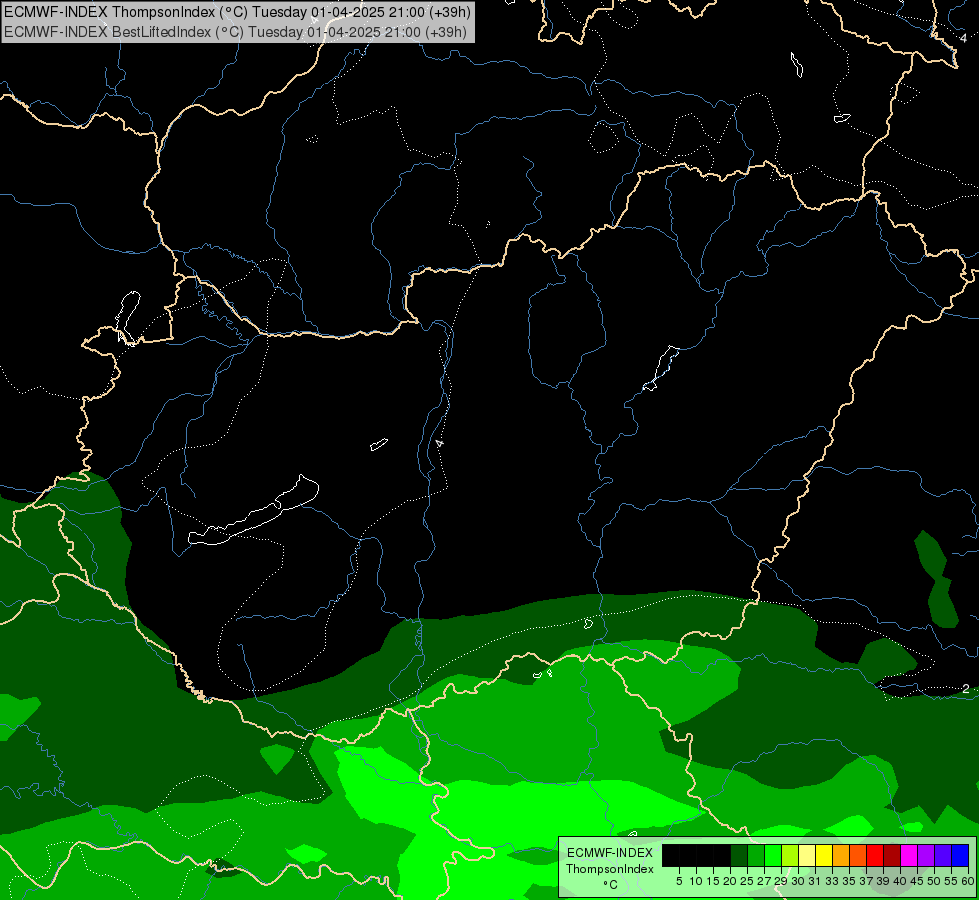Viewport: 979px width, 900px height.
Task: Choose the legend tick value '60'
Action: [968, 881]
